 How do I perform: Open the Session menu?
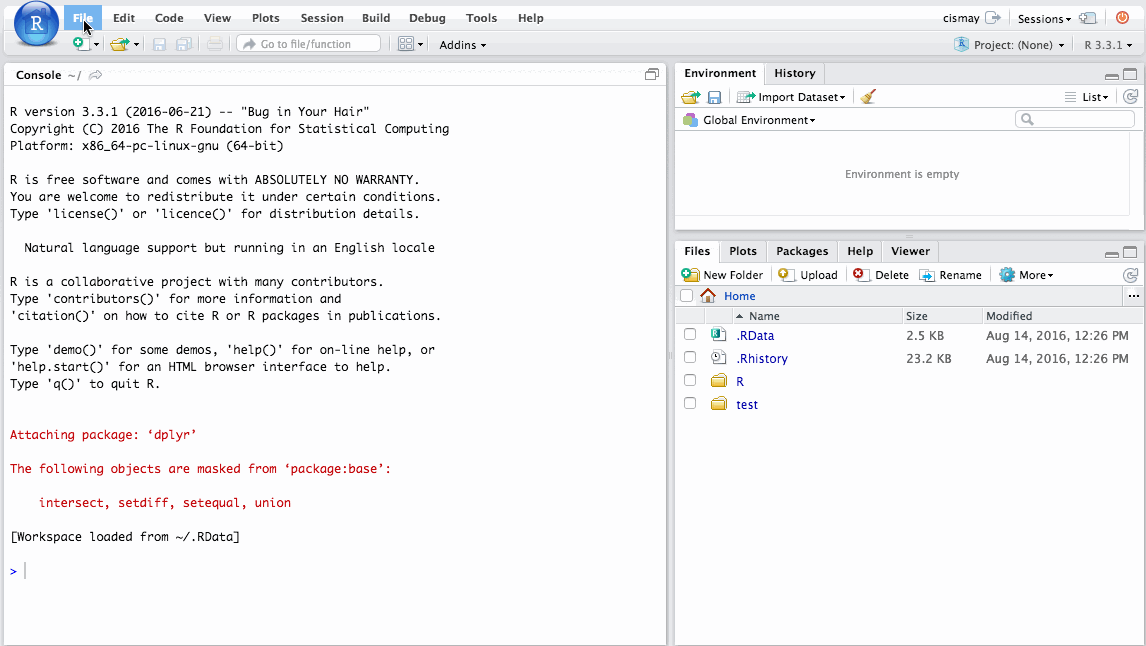(321, 18)
